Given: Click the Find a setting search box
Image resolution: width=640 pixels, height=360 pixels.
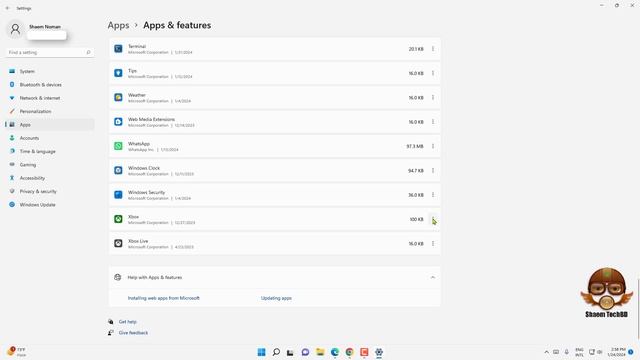Looking at the screenshot, I should coord(50,53).
